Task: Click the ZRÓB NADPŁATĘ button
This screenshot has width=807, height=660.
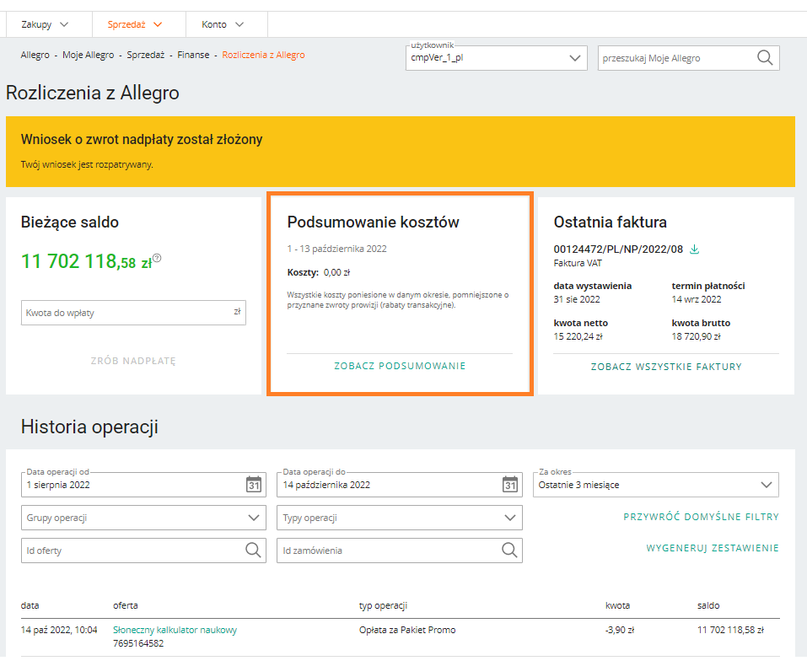Action: point(133,360)
